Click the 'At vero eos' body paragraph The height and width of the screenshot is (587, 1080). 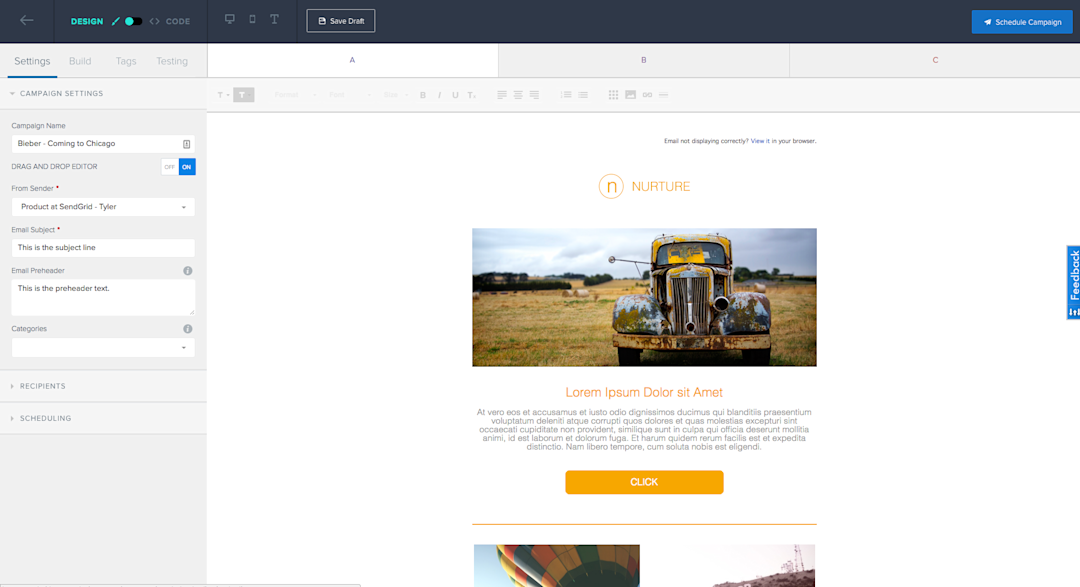pos(644,429)
